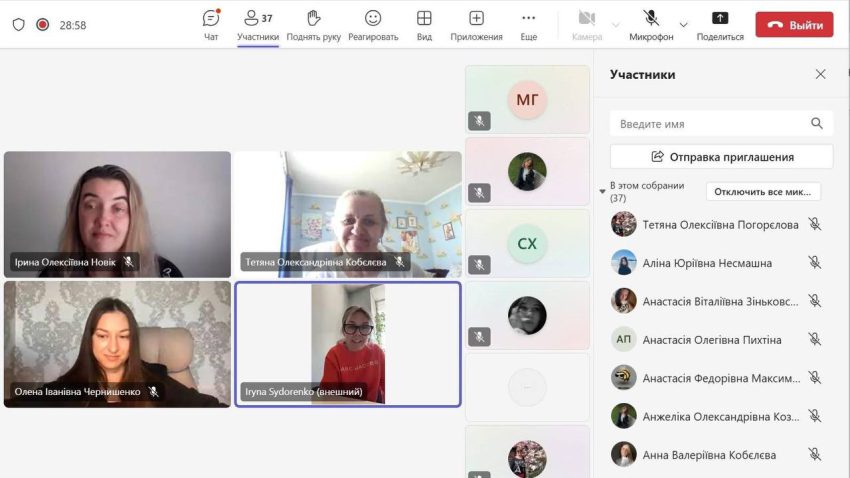Select Iryna Sydorenko (внешний) video tile
The height and width of the screenshot is (478, 850).
[348, 344]
